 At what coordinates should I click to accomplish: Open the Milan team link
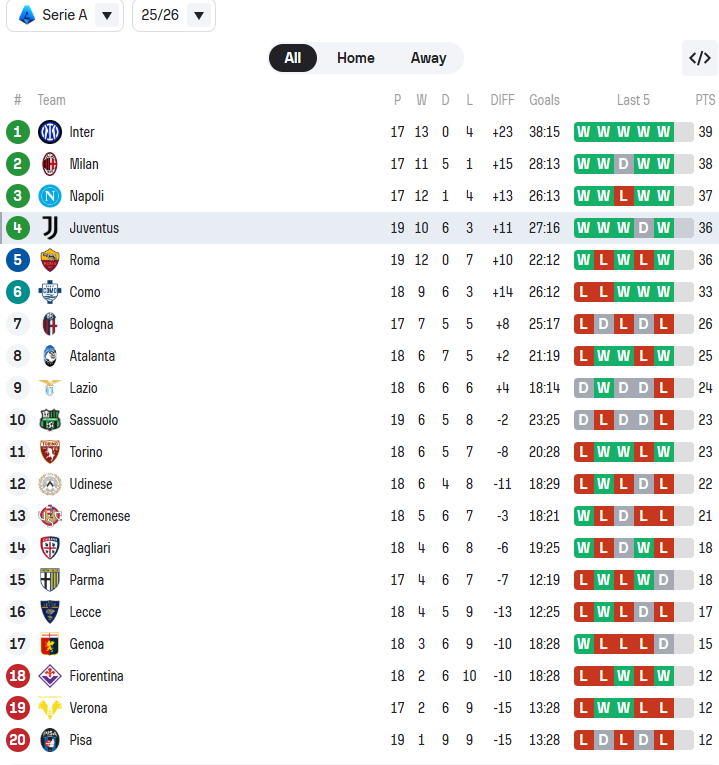tap(84, 164)
